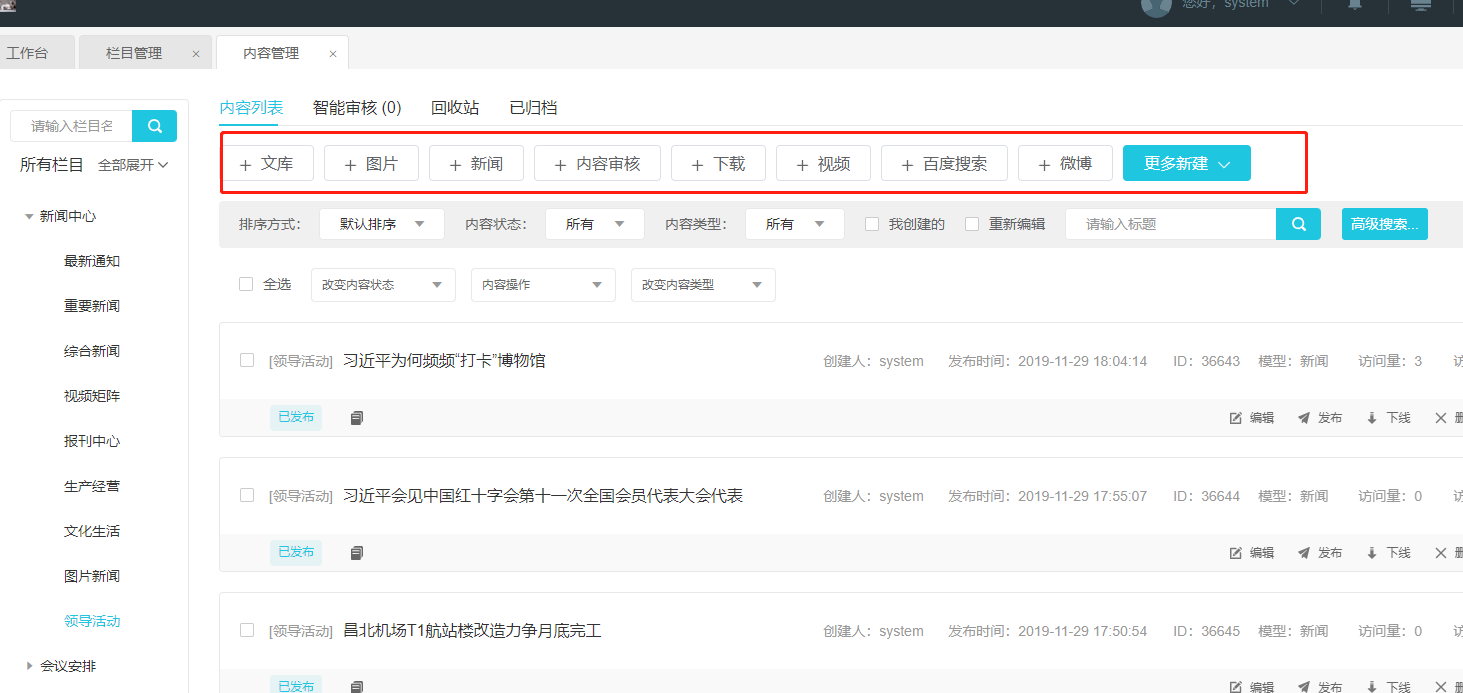Screen dimensions: 1463x693
Task: Enable the 我创建的 filter checkbox
Action: [x=872, y=224]
